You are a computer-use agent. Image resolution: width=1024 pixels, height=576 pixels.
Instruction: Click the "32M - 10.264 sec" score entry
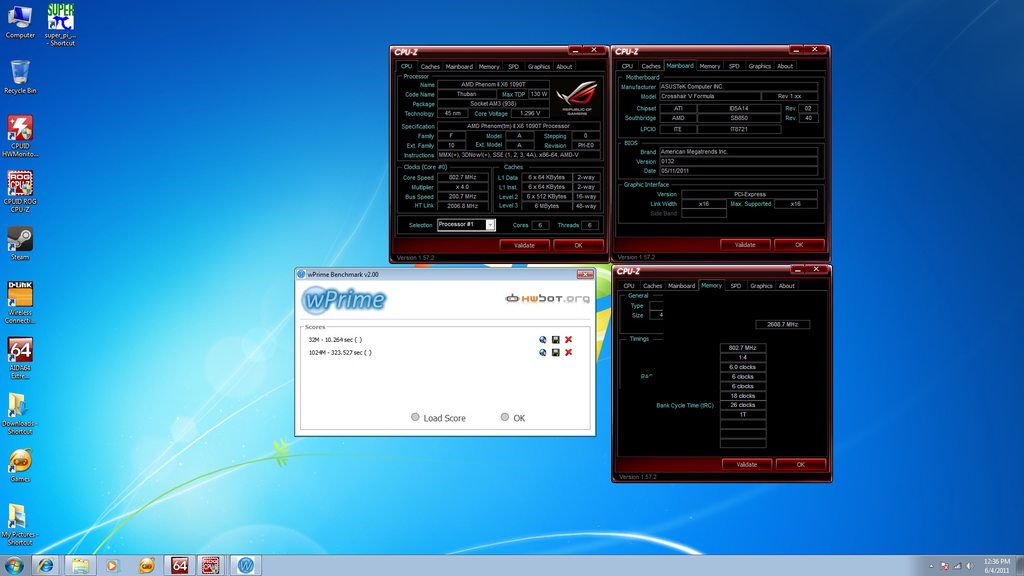334,340
